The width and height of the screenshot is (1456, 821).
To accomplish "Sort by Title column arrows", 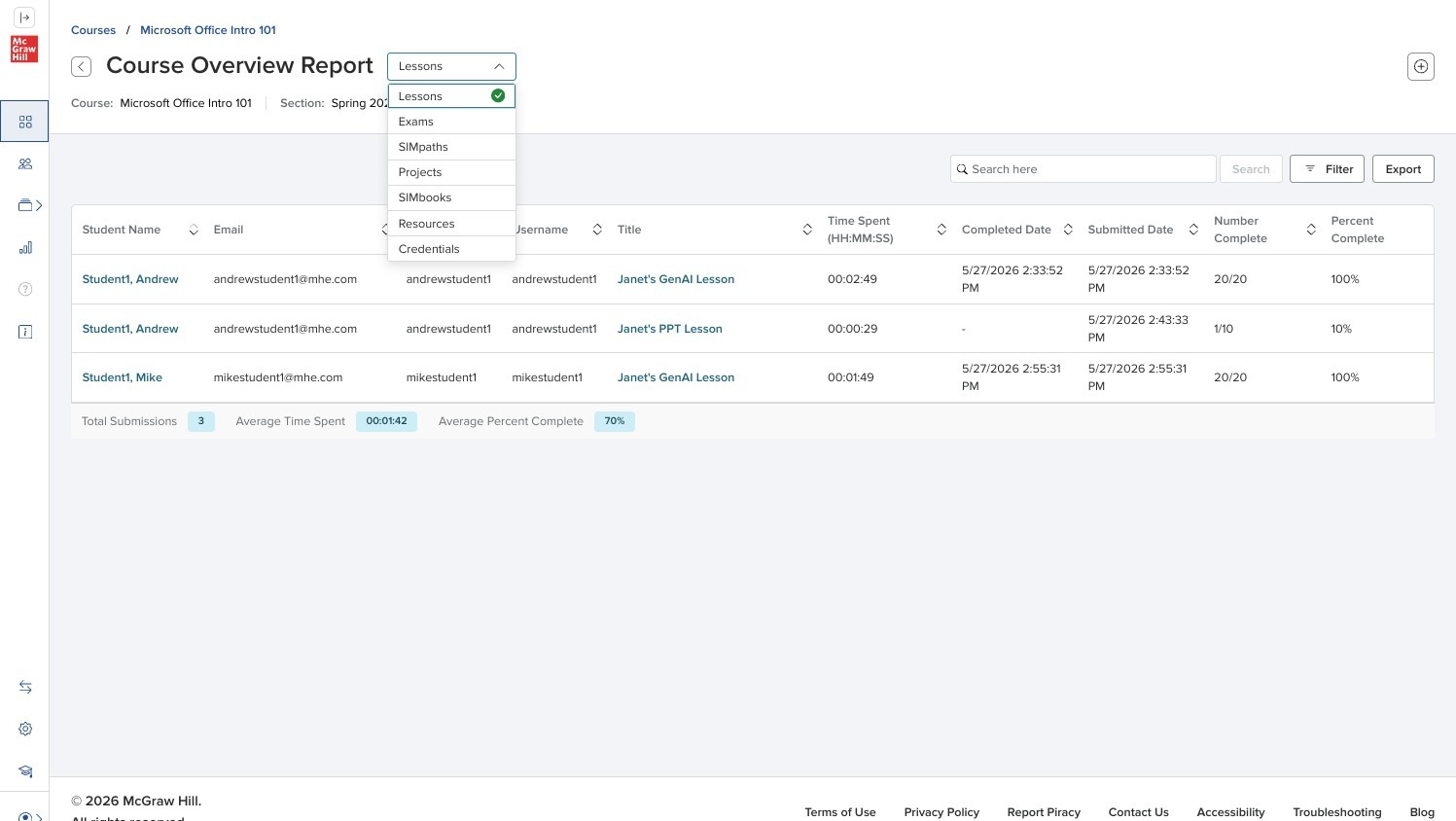I will tap(807, 230).
